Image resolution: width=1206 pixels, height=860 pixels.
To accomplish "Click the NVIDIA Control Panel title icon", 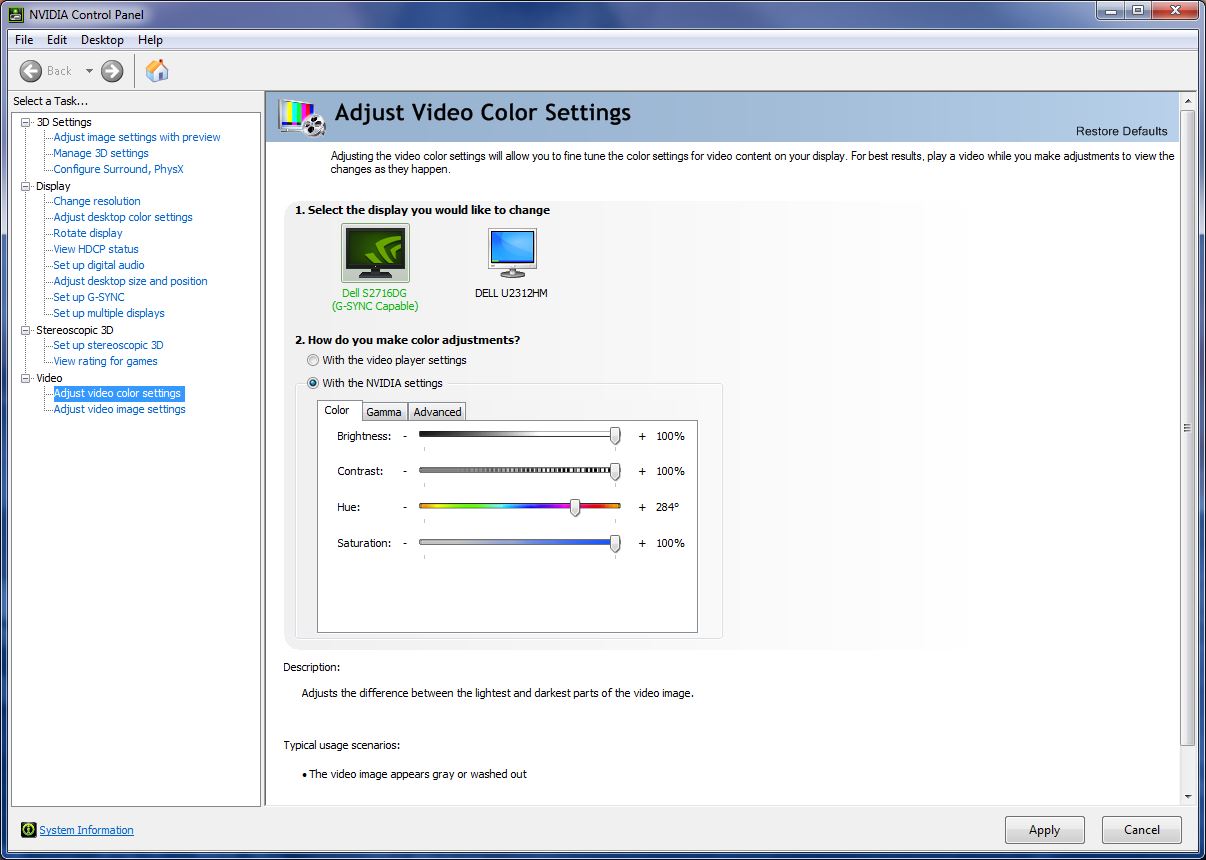I will point(17,14).
